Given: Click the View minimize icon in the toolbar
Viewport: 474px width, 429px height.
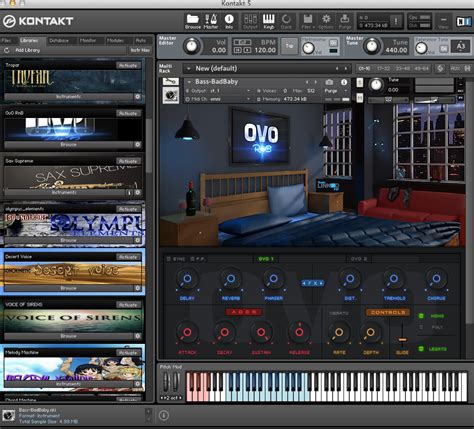Looking at the screenshot, I should pyautogui.click(x=443, y=22).
